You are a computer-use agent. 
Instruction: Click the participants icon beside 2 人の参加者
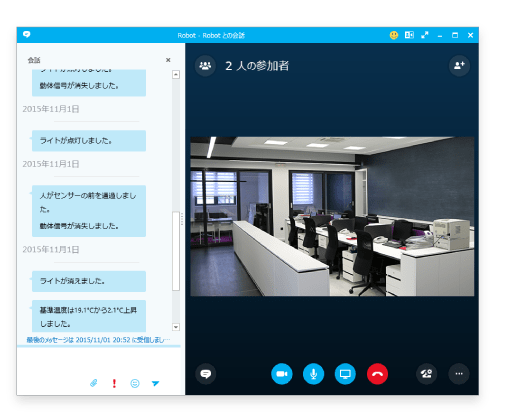point(205,66)
